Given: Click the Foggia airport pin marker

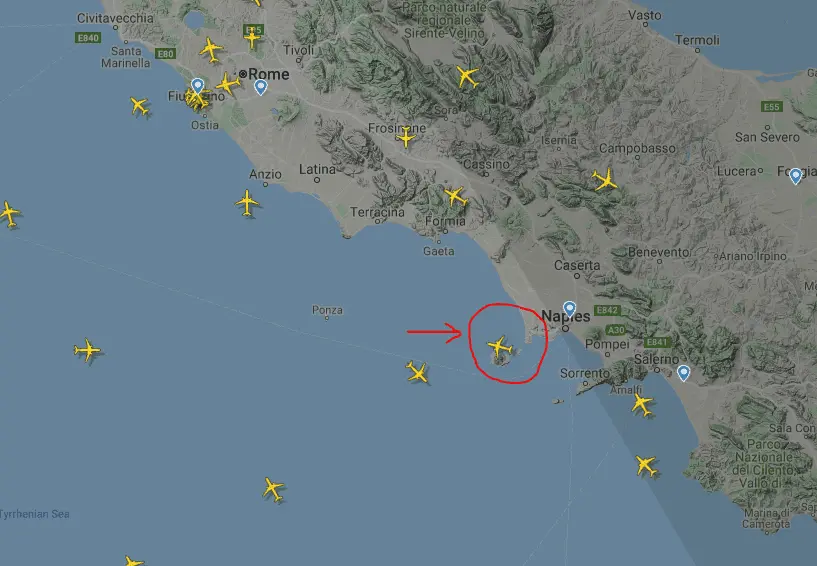Looking at the screenshot, I should coord(795,176).
